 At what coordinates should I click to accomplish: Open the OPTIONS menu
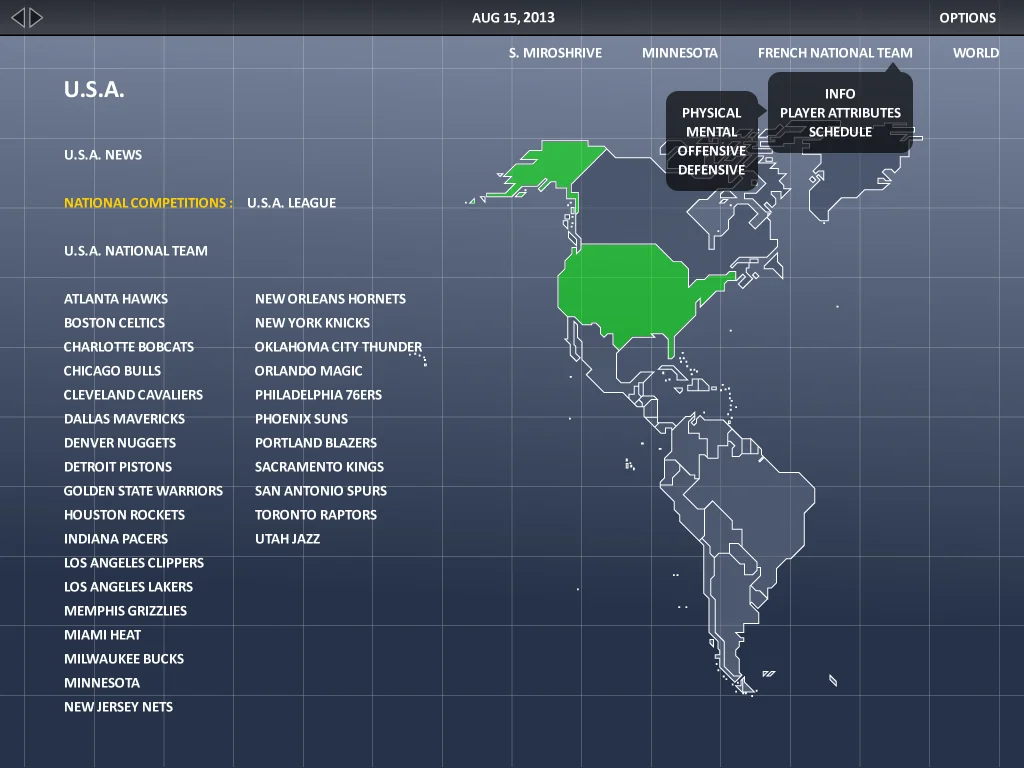(x=967, y=17)
